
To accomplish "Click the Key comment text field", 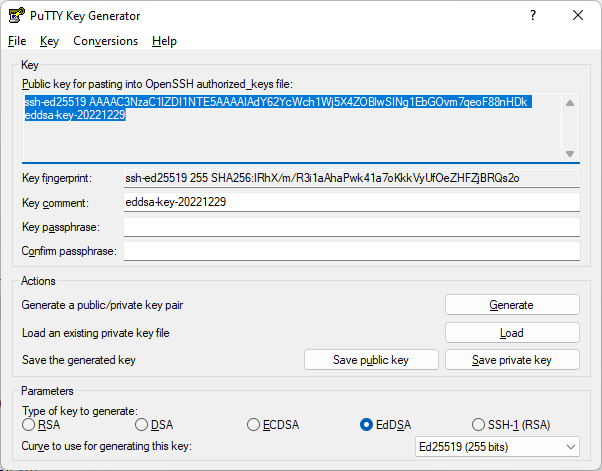I will click(x=351, y=202).
